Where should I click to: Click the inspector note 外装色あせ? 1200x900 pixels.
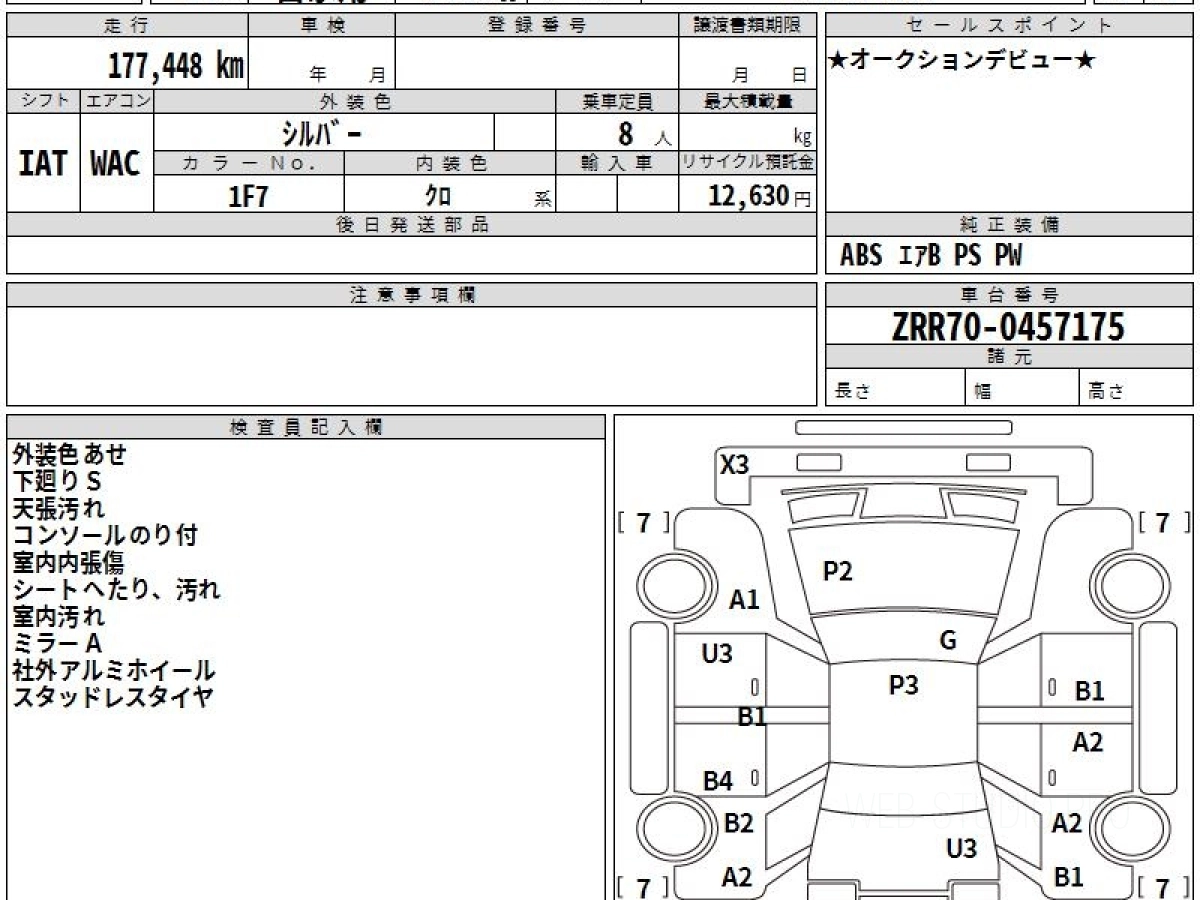point(70,454)
